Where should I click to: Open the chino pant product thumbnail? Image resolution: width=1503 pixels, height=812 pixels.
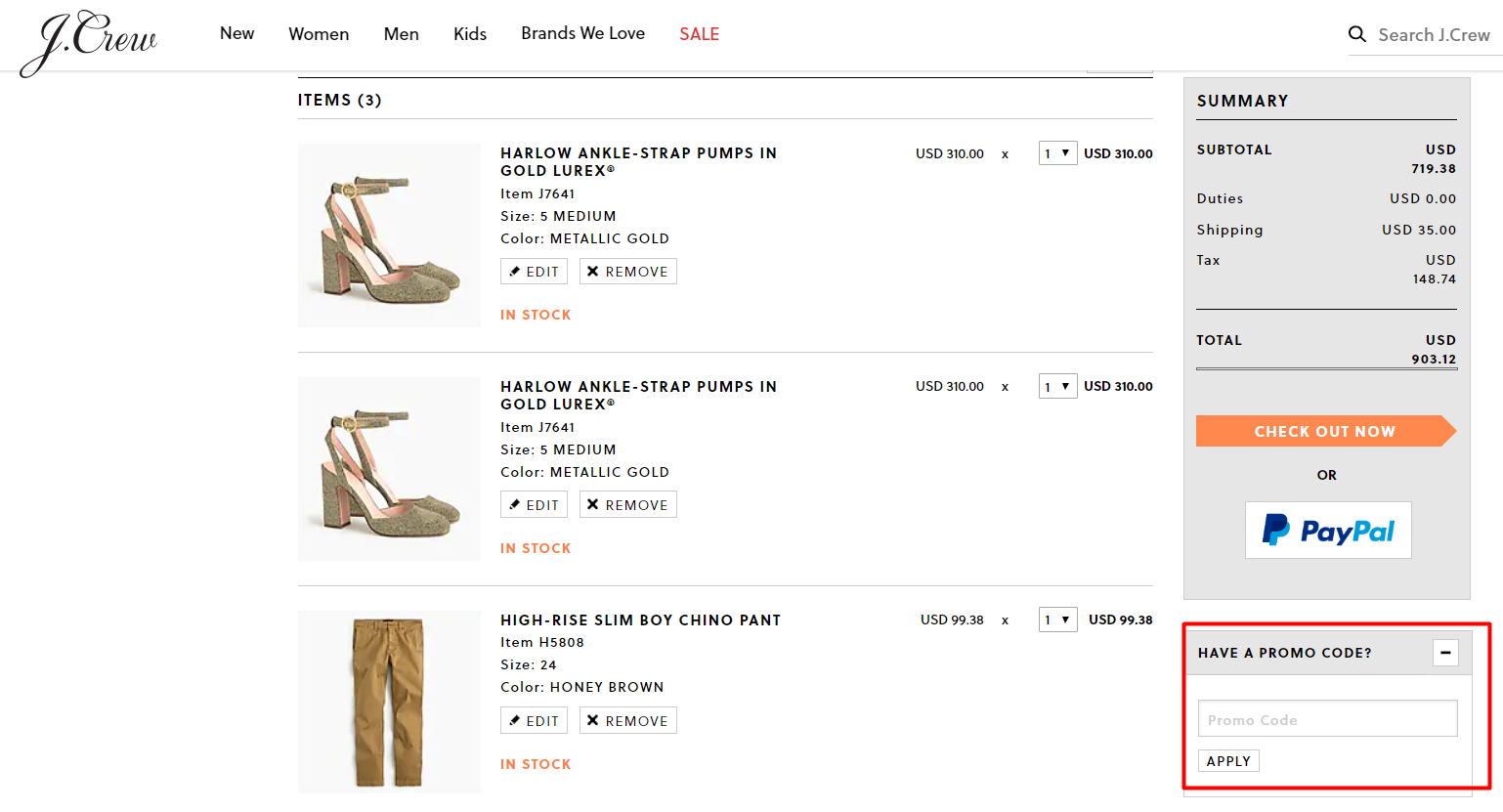point(389,702)
